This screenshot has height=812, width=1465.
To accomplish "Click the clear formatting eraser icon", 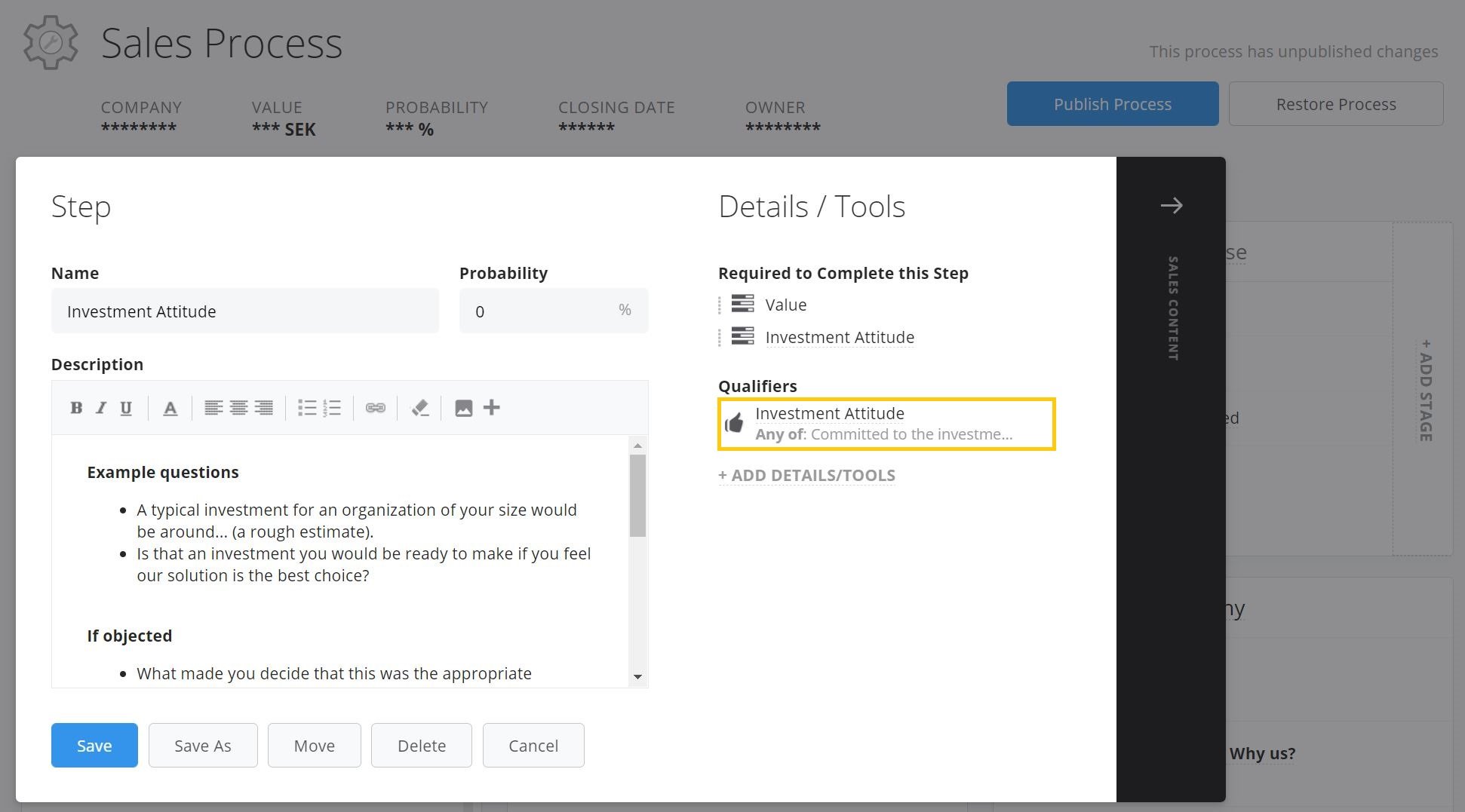I will coord(419,408).
